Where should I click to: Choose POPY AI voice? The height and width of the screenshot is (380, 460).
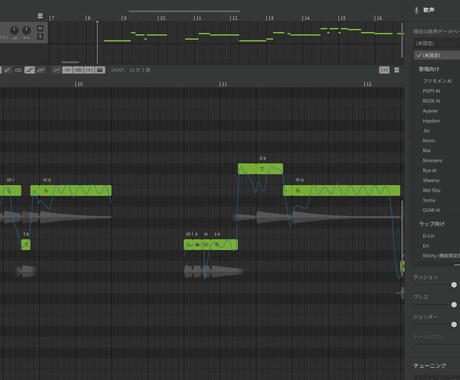coord(431,91)
